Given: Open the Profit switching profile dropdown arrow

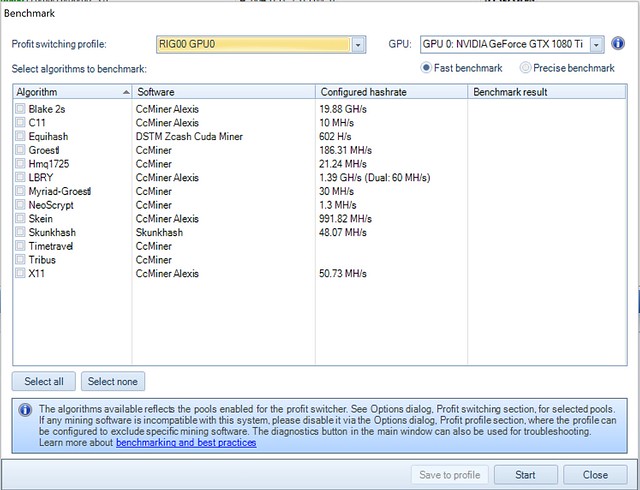Looking at the screenshot, I should click(x=358, y=44).
